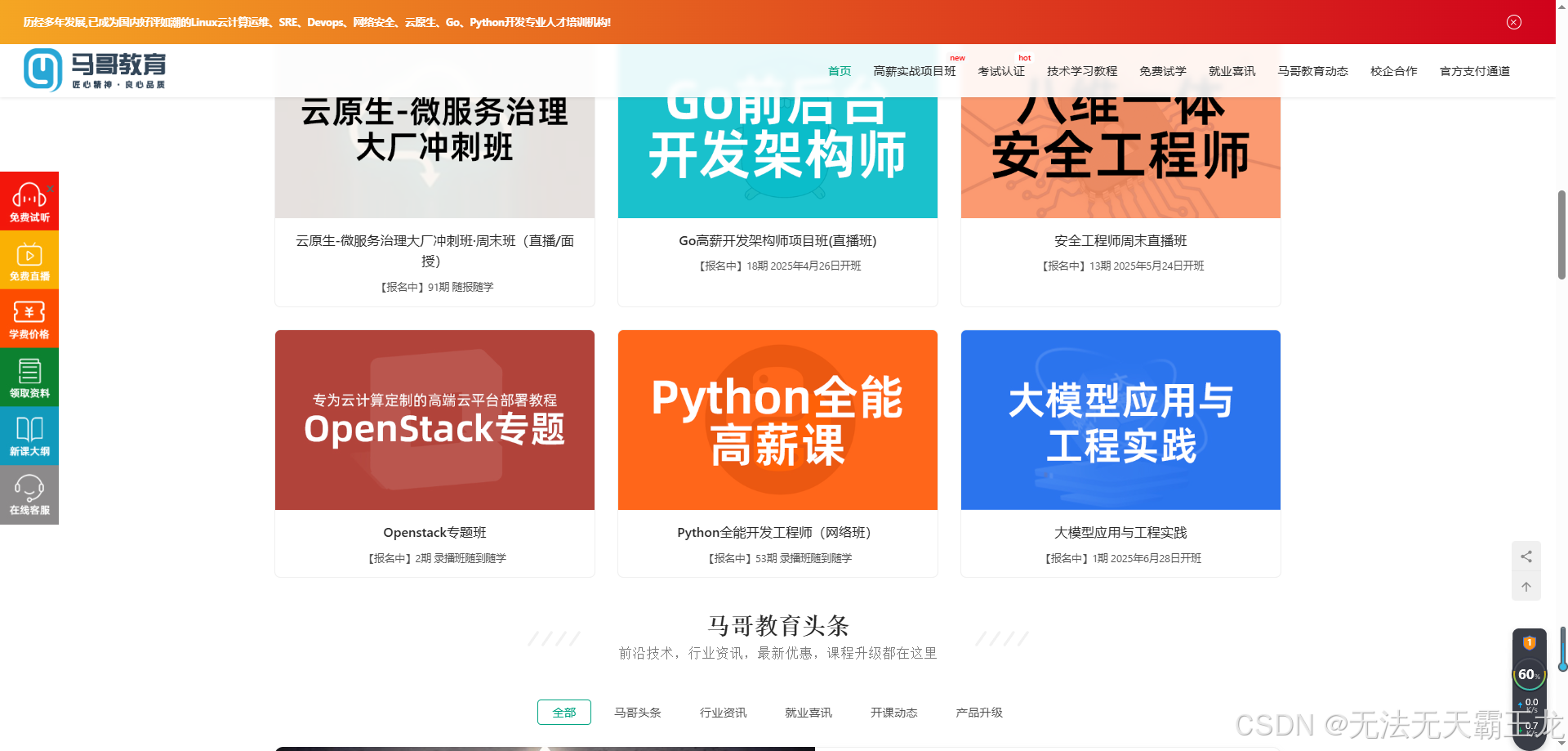1568x751 pixels.
Task: Click the 2期 录播班随到随学 text
Action: click(x=461, y=558)
